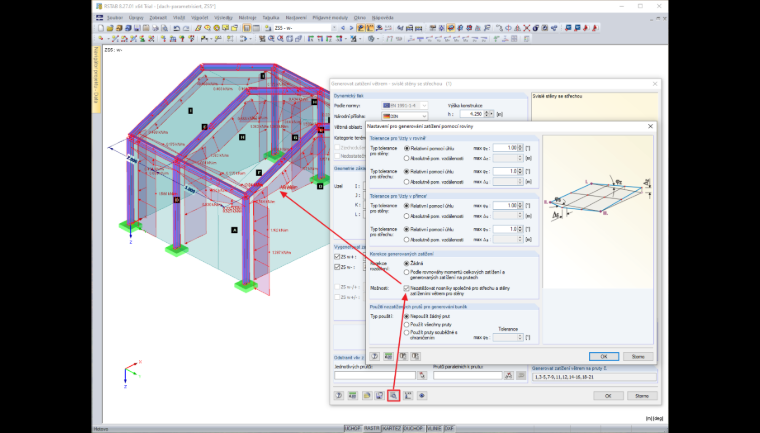Confirm plane settings dialog with OK
This screenshot has width=760, height=433.
pos(604,356)
